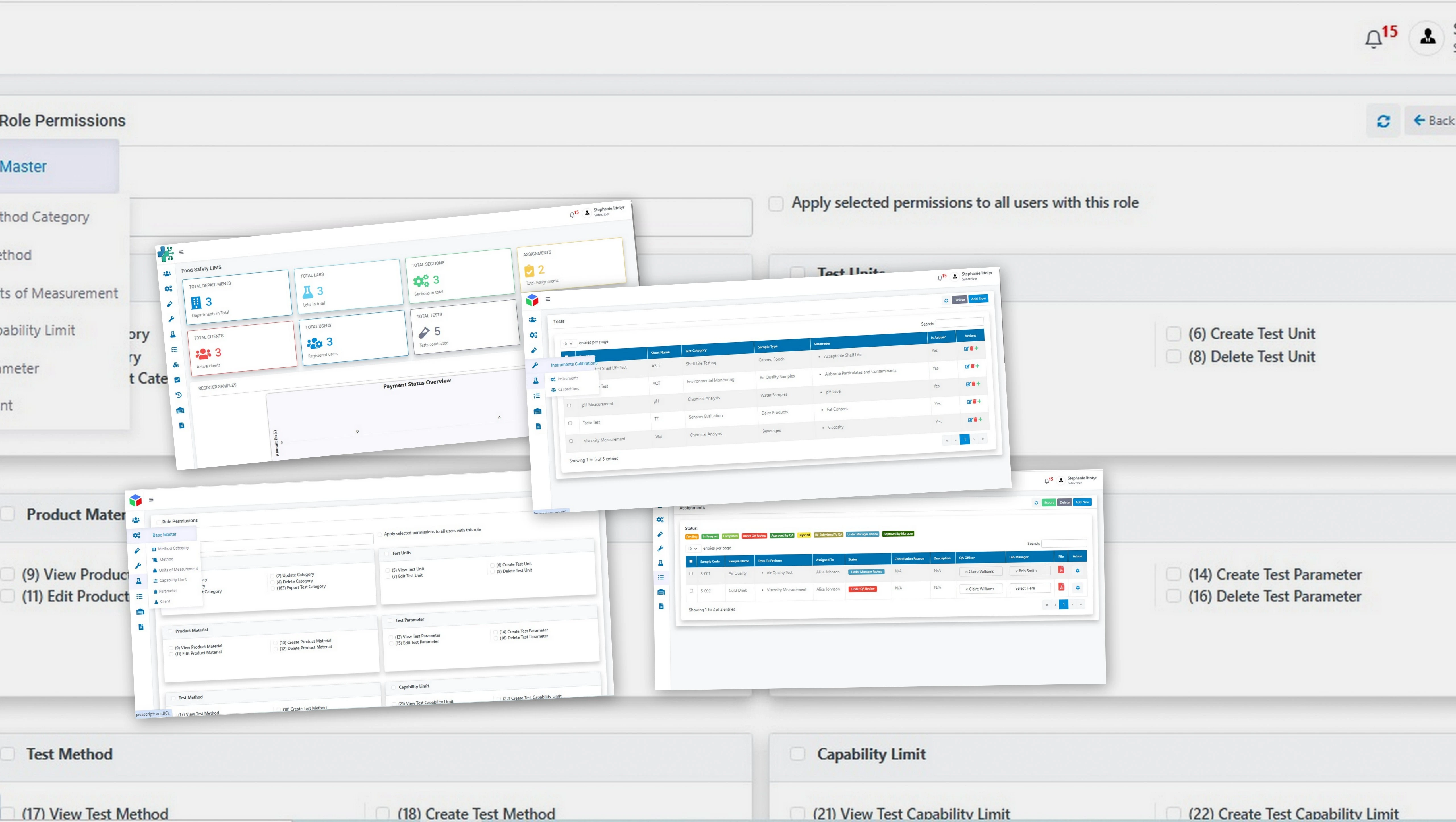Screen dimensions: 1456x822
Task: Click the large refresh icon beside Back
Action: point(1383,121)
